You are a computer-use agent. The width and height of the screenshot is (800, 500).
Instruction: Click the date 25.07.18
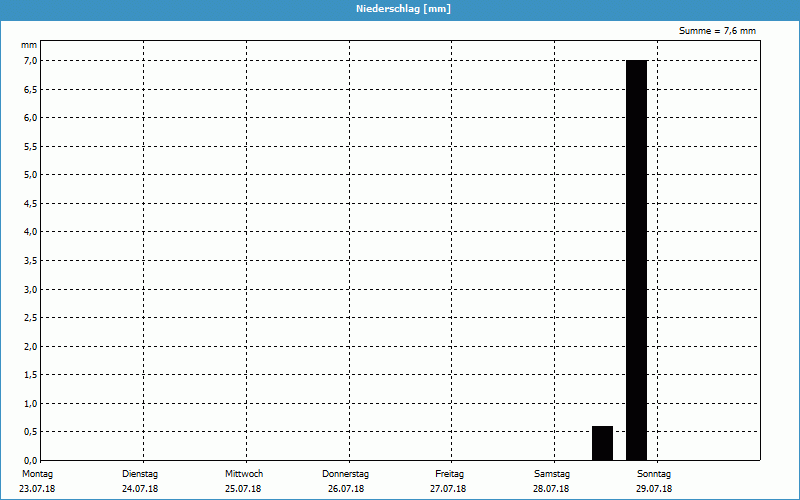[243, 489]
